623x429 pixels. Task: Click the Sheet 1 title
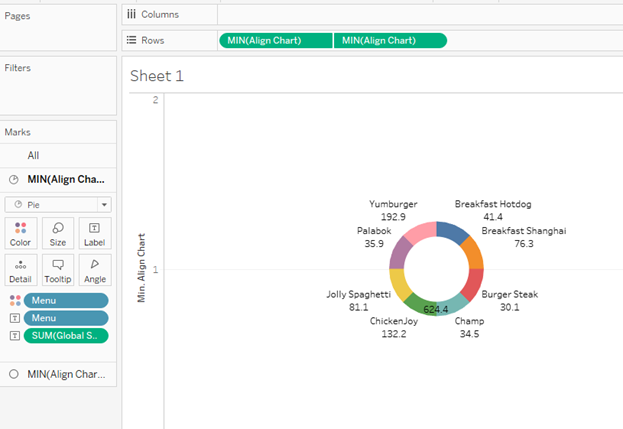pos(157,76)
